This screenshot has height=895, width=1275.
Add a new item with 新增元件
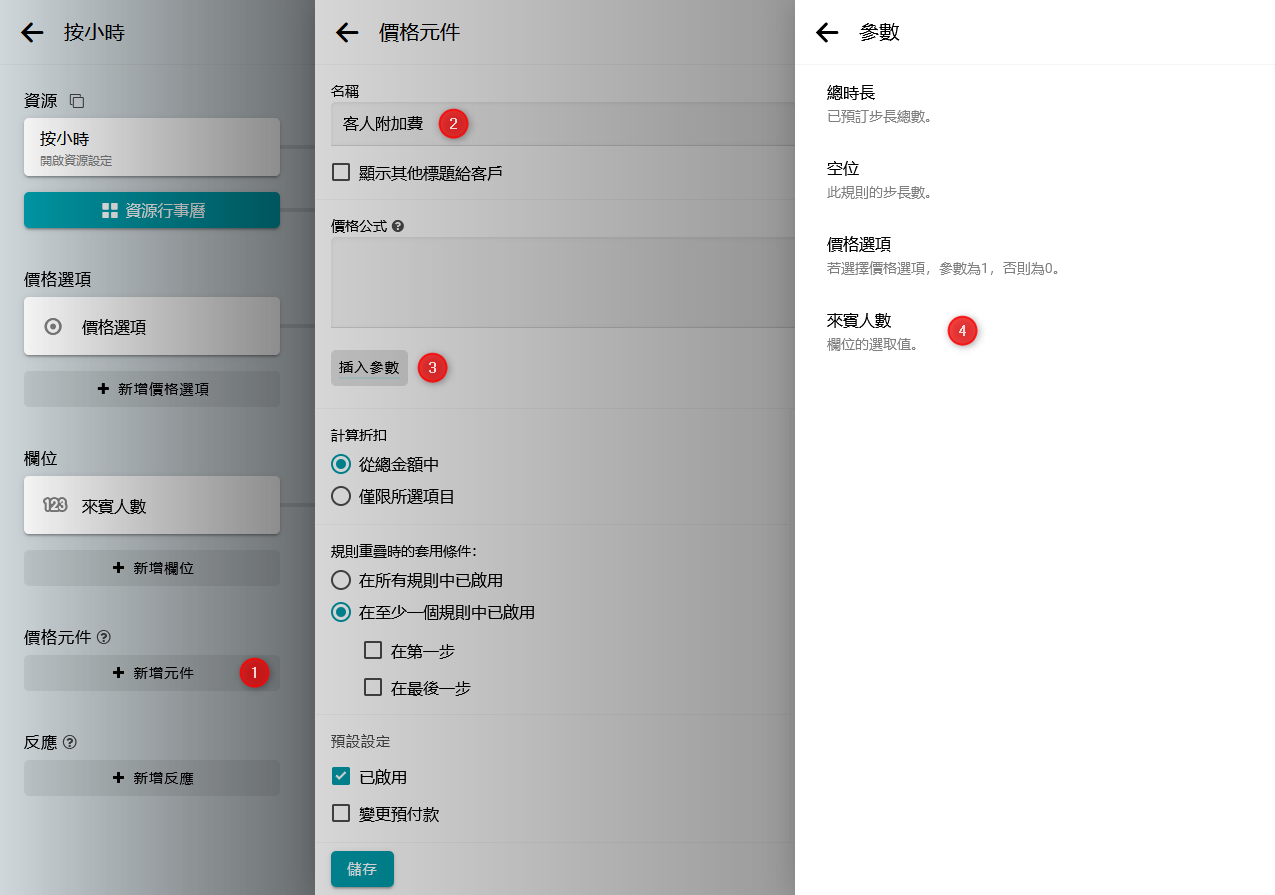pos(152,673)
